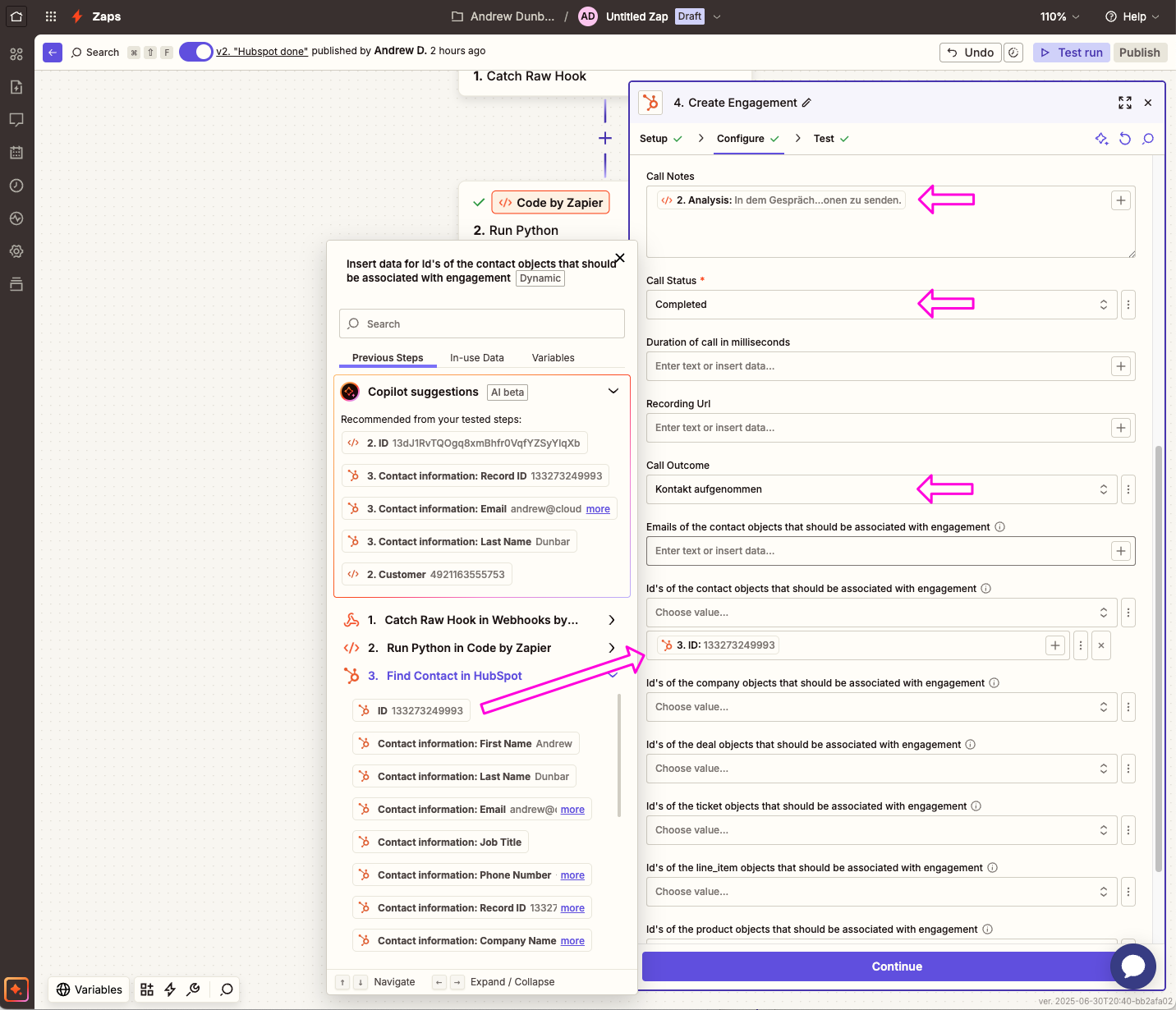Image resolution: width=1176 pixels, height=1010 pixels.
Task: Click the plus button in Call Notes field
Action: pyautogui.click(x=1121, y=200)
